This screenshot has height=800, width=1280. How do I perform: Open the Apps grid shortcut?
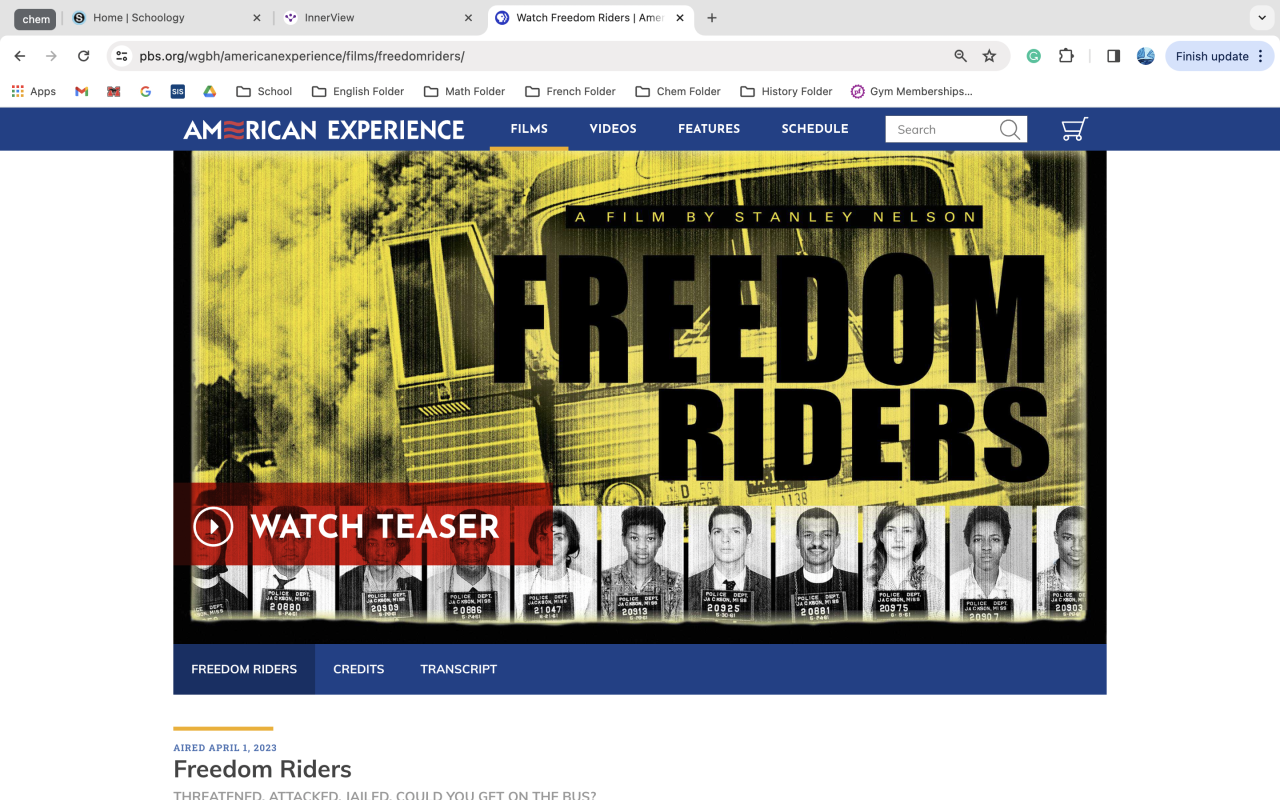[33, 91]
